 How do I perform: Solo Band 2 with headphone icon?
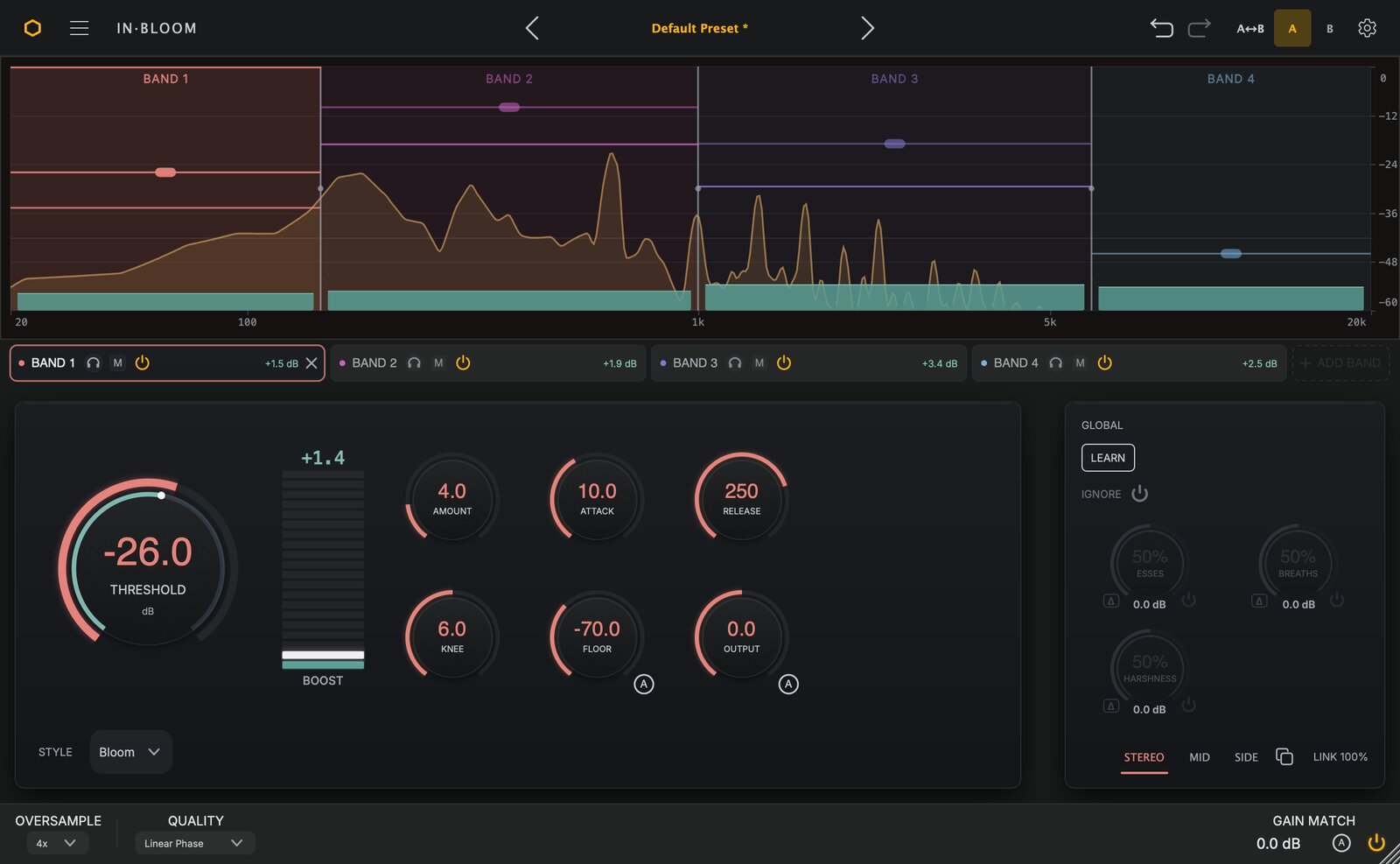[414, 363]
